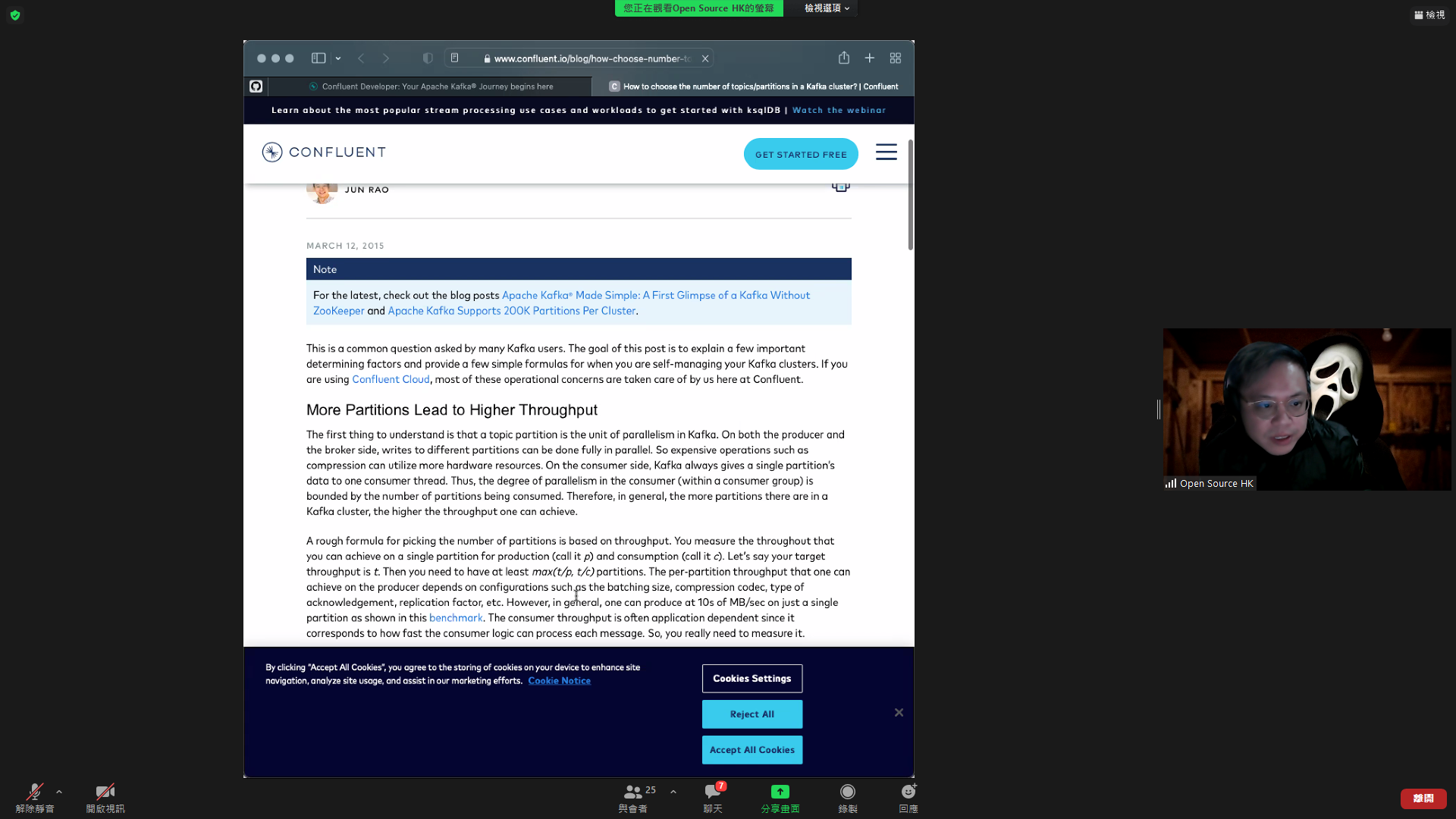Expand the Safari sidebar dropdown chevron
The width and height of the screenshot is (1456, 819).
click(x=338, y=58)
